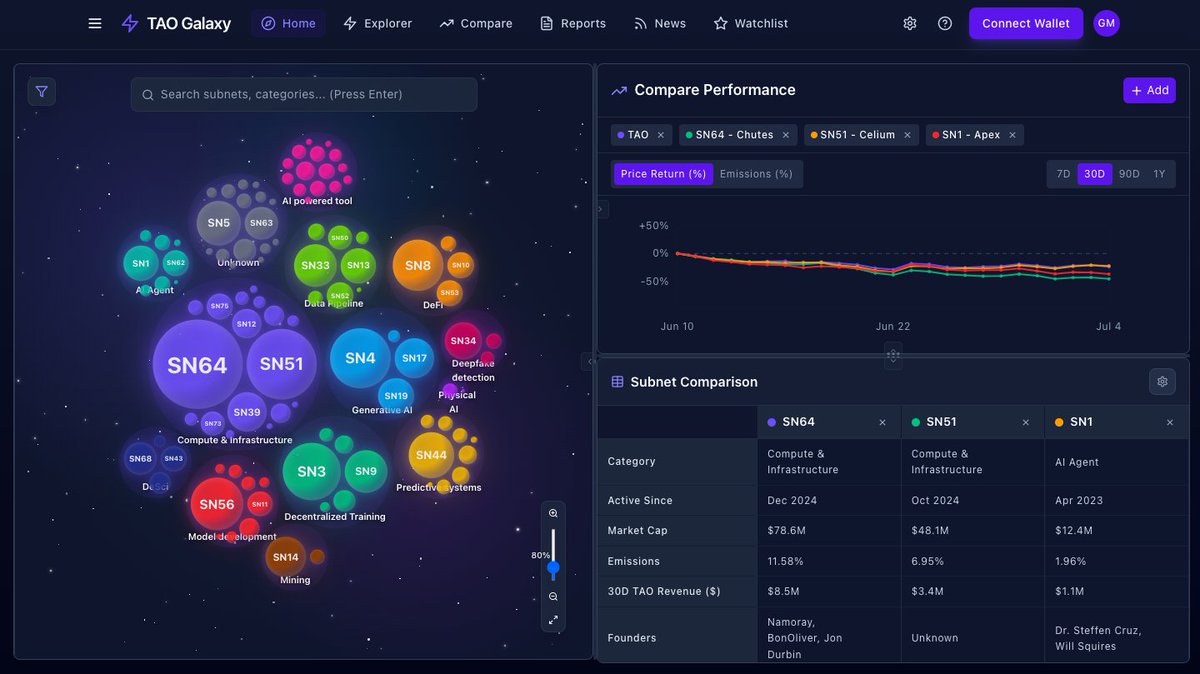Remove SN1 column from table
1200x674 pixels.
click(x=1170, y=423)
